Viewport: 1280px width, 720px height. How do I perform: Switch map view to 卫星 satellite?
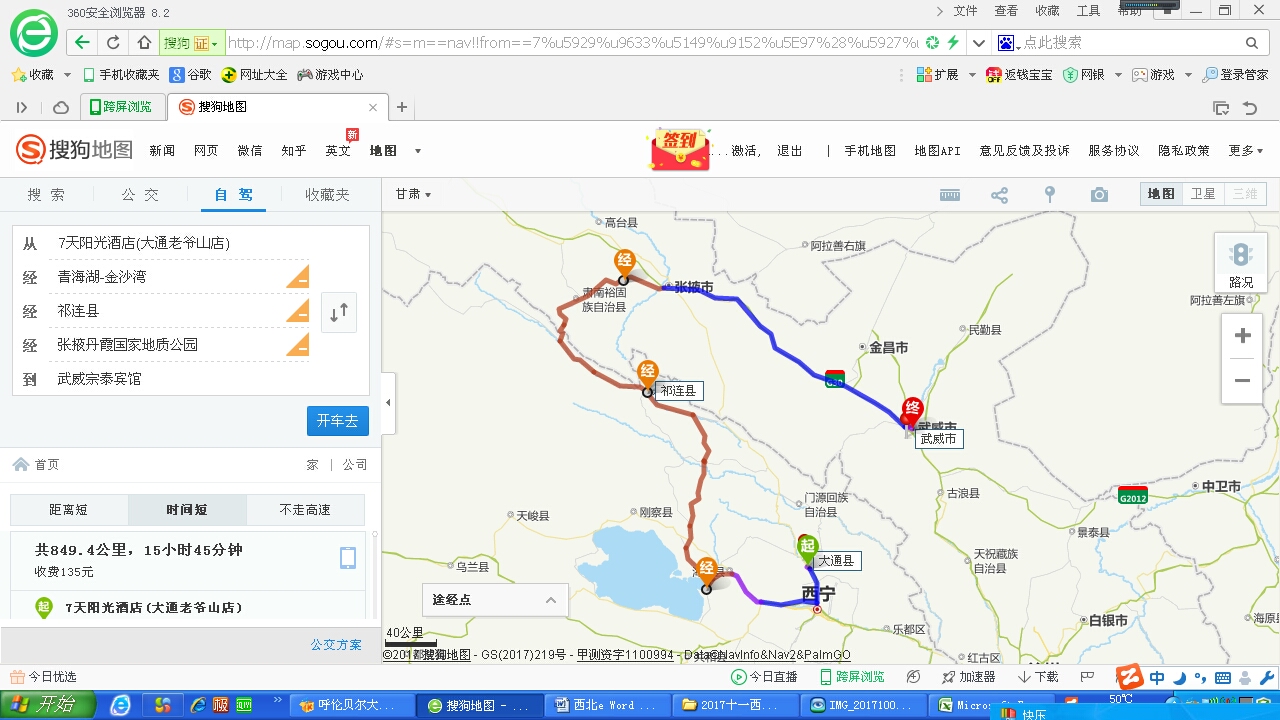click(x=1202, y=194)
